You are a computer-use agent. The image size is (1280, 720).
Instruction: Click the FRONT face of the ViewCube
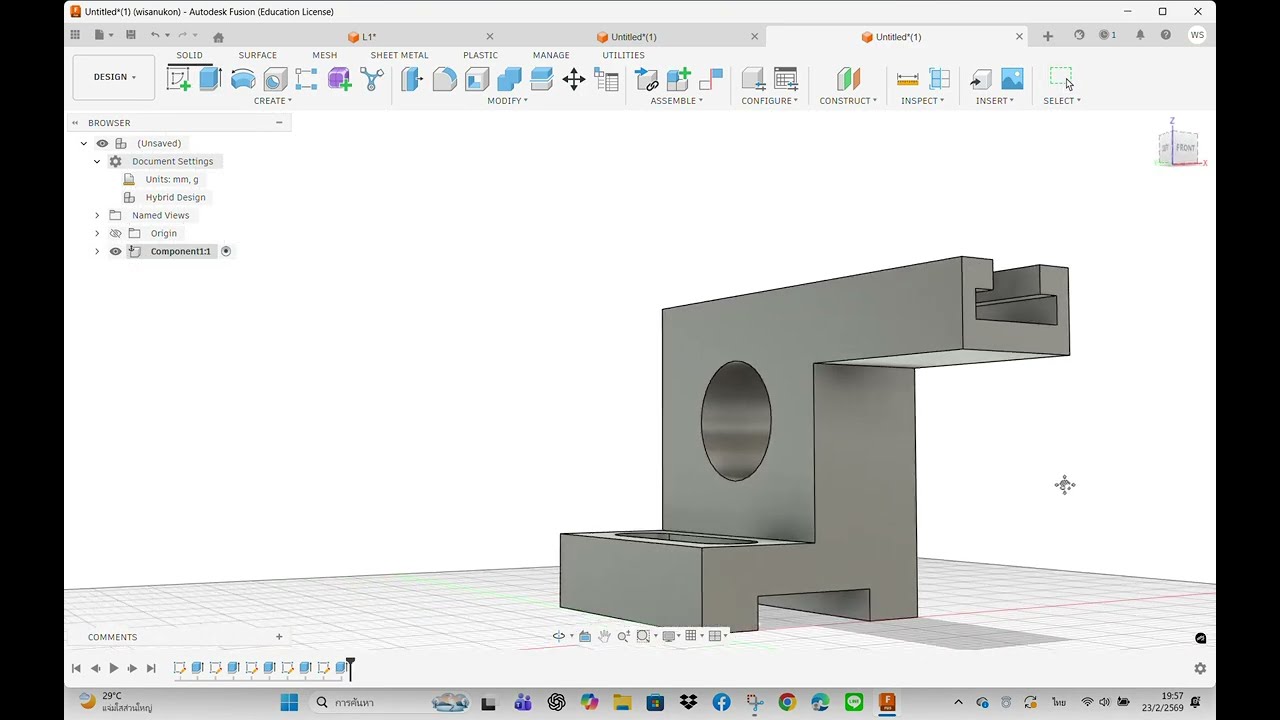tap(1185, 148)
